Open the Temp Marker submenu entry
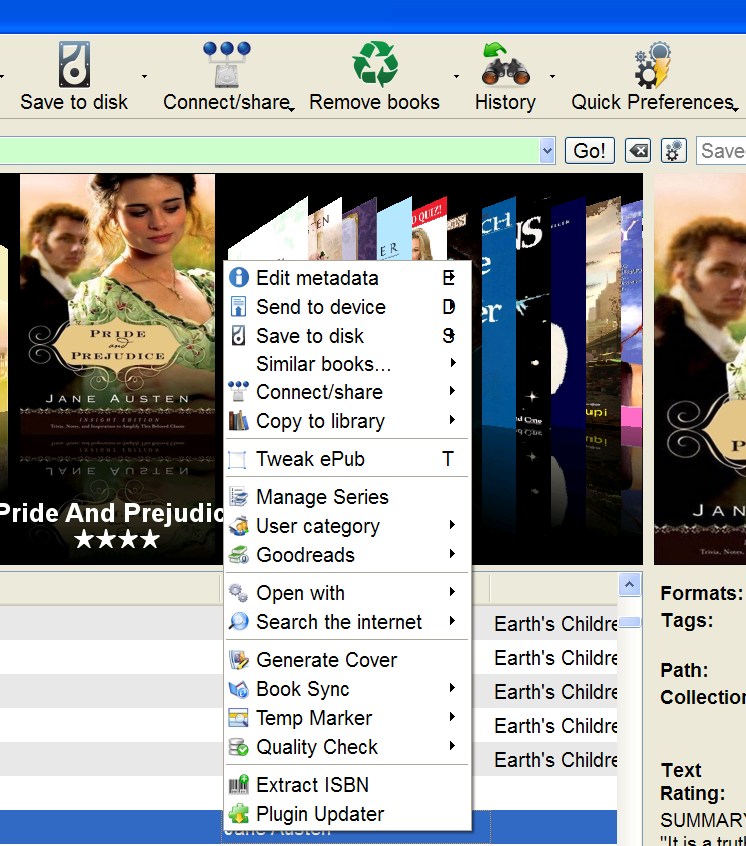Screen dimensions: 746x846 click(x=347, y=718)
